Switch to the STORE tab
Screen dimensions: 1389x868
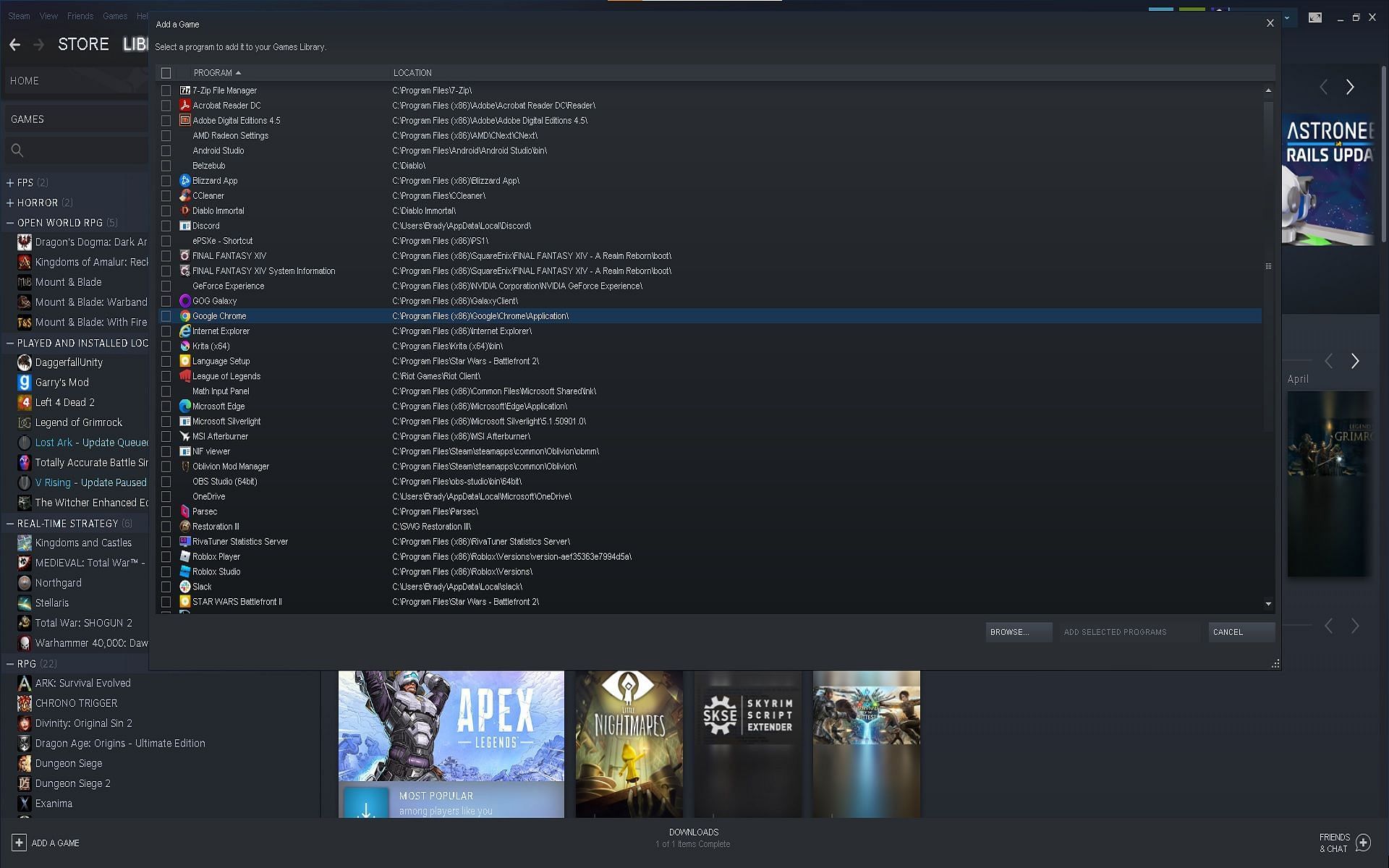pyautogui.click(x=83, y=45)
